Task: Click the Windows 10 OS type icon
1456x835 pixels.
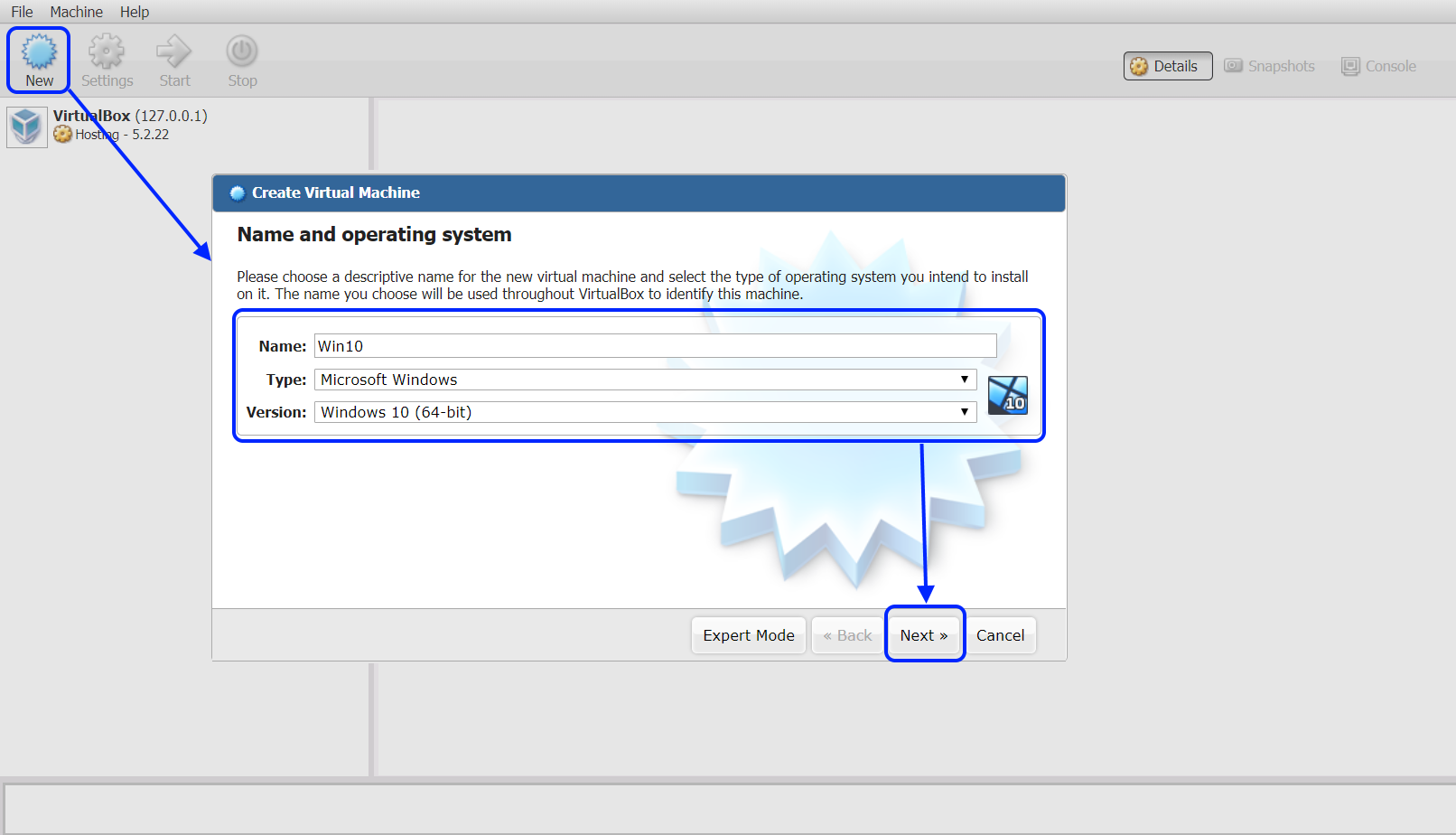Action: [x=1008, y=396]
